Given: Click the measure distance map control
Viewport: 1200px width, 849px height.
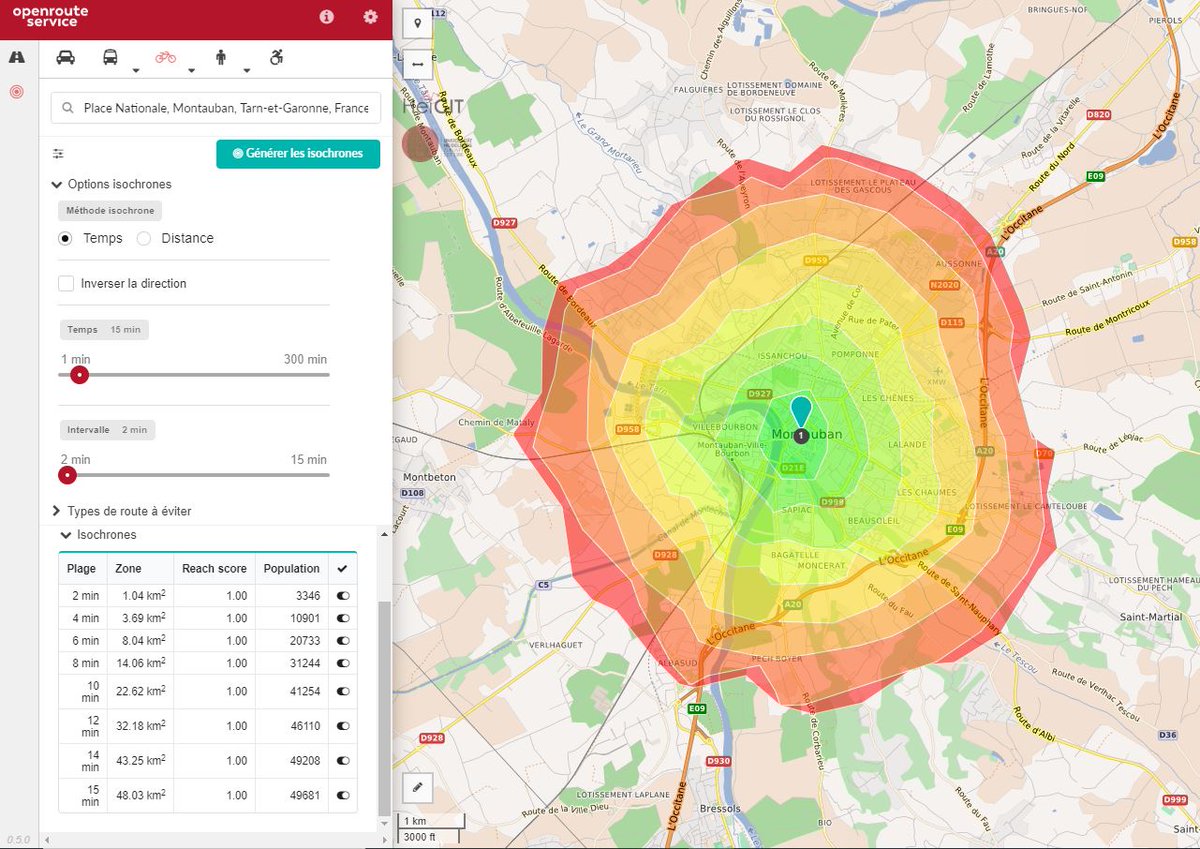Looking at the screenshot, I should coord(417,64).
